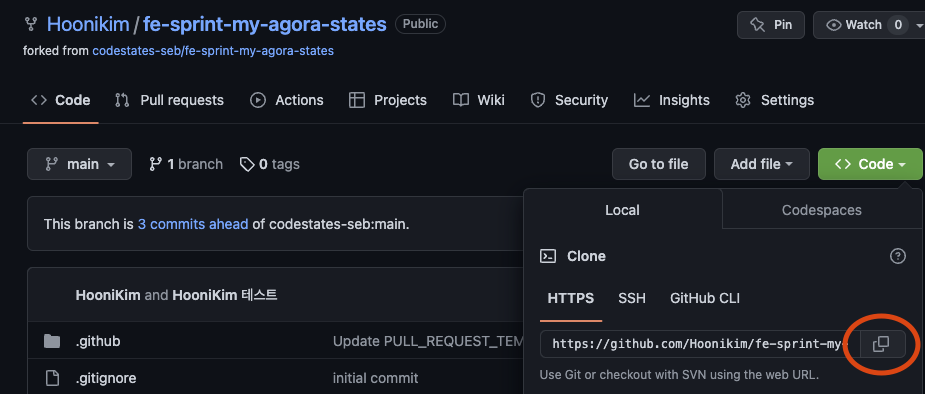This screenshot has height=394, width=925.
Task: Click the Go to file button
Action: click(x=658, y=164)
